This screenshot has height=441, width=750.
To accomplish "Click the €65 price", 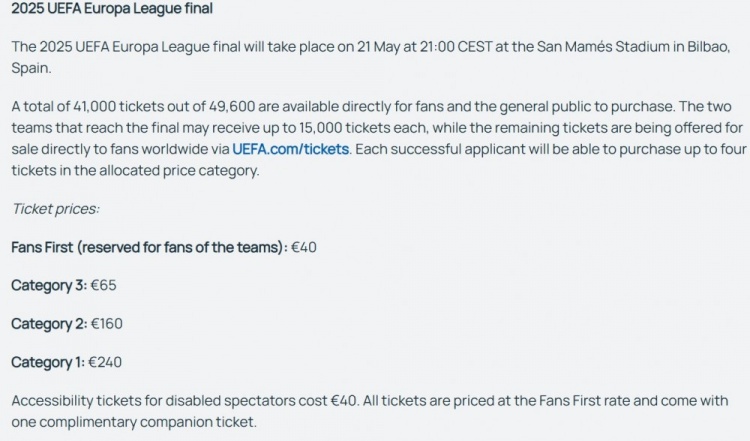I will pyautogui.click(x=104, y=285).
